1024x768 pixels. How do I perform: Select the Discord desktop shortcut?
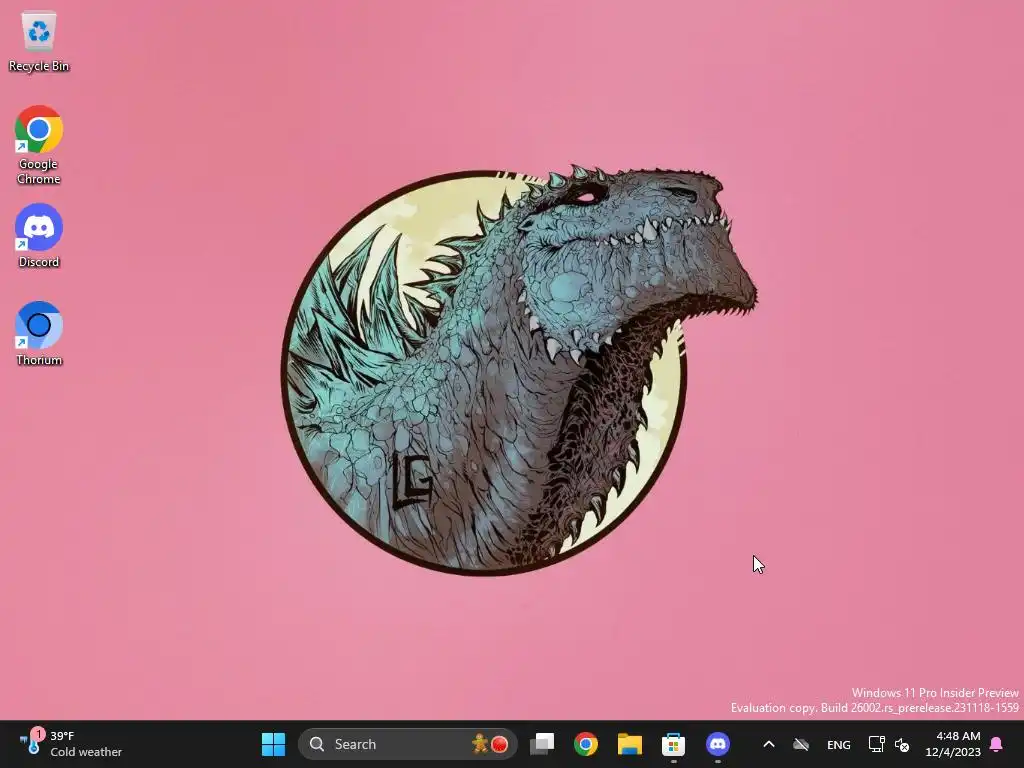(x=39, y=236)
